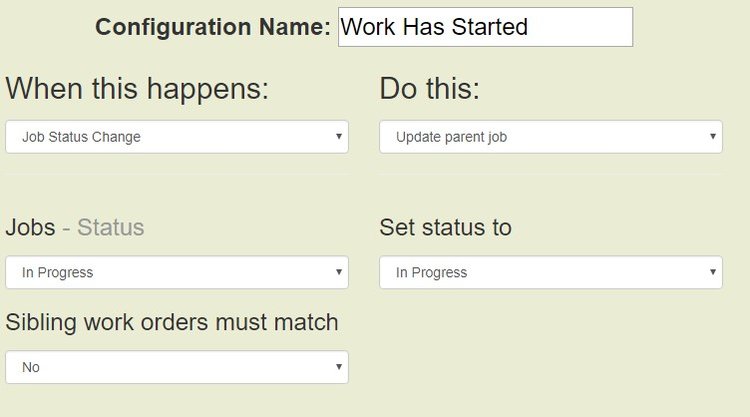Click the grey Status word beside Jobs
Image resolution: width=750 pixels, height=417 pixels.
coord(110,227)
